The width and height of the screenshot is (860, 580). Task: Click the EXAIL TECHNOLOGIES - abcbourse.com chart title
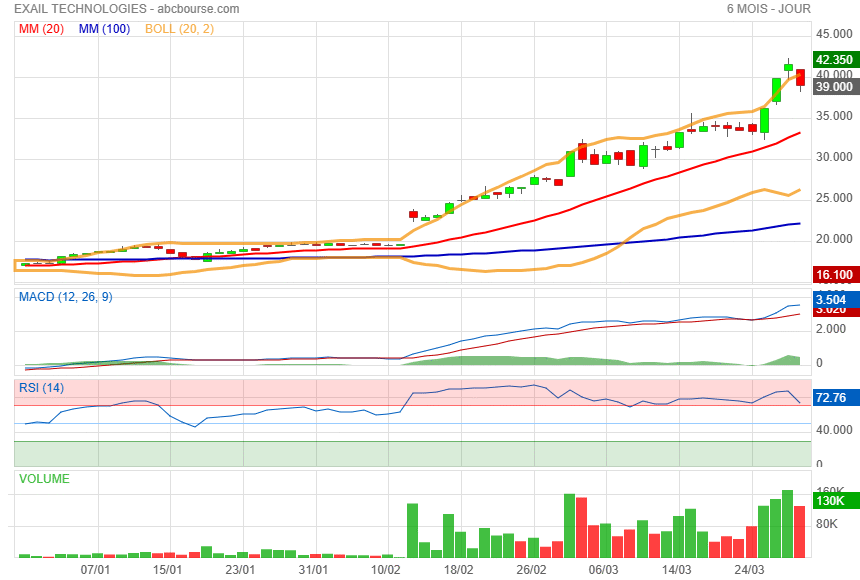click(x=127, y=9)
